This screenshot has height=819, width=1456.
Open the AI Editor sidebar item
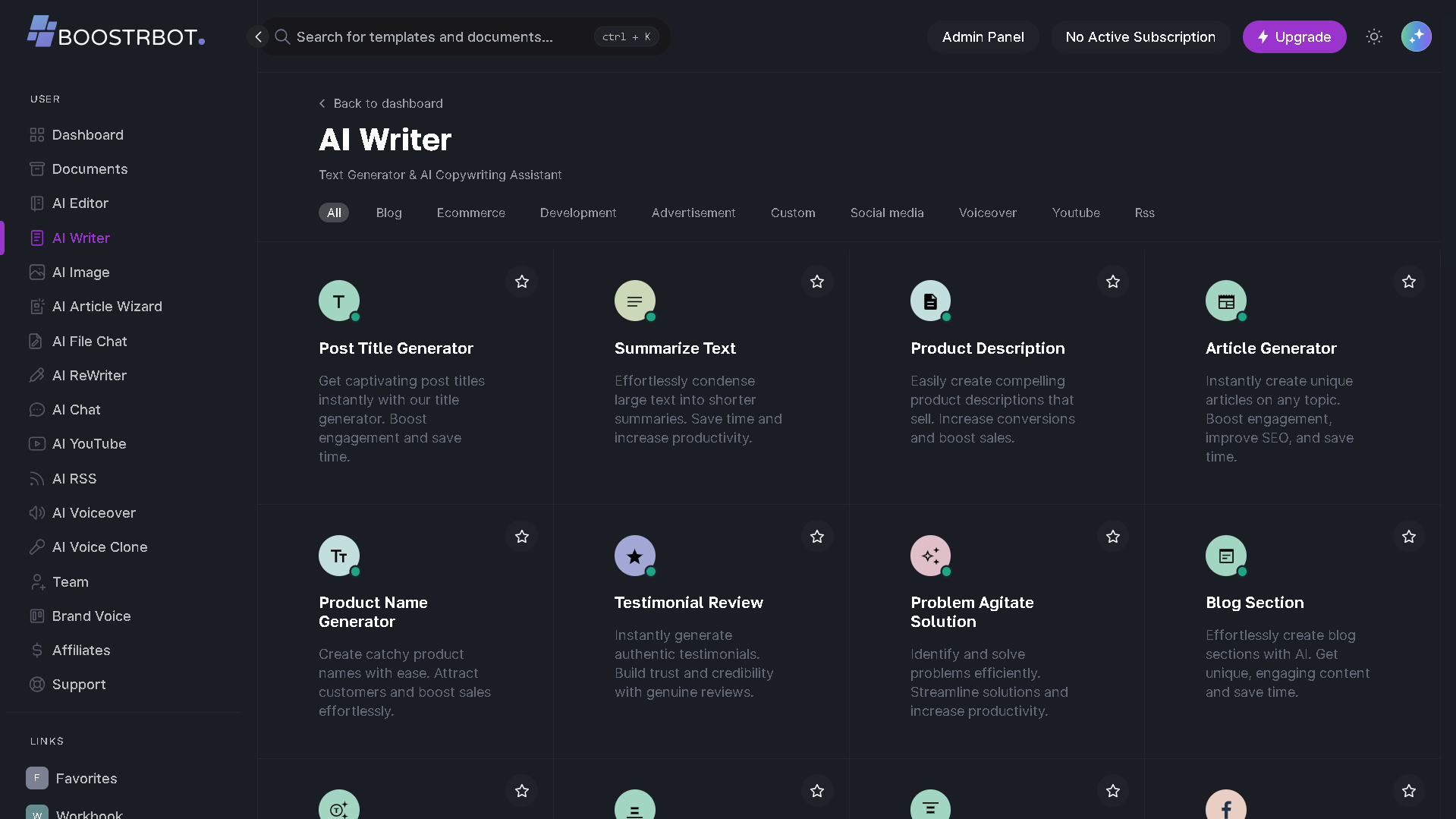(69, 203)
